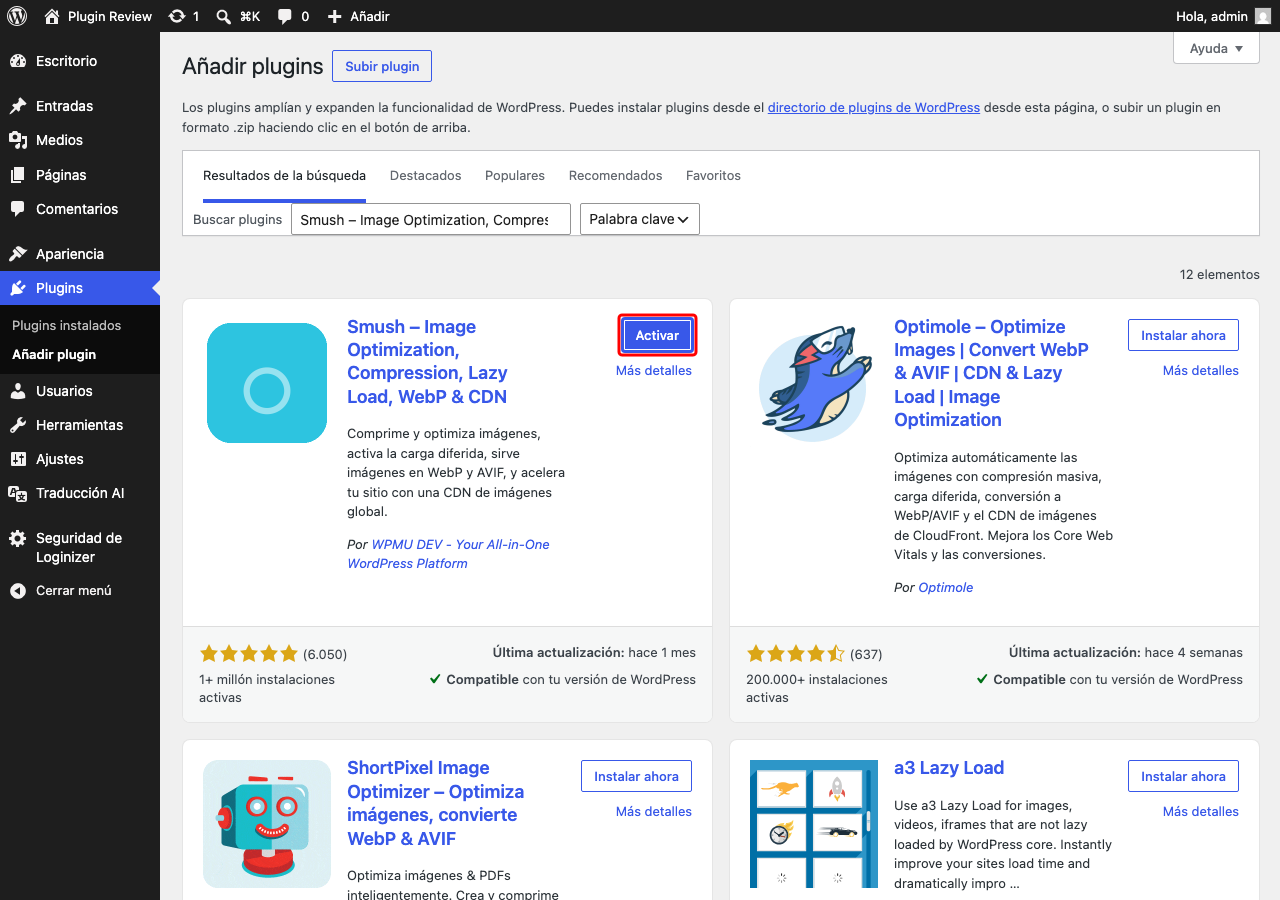Click the Páginas pages icon
The height and width of the screenshot is (900, 1280).
point(18,175)
